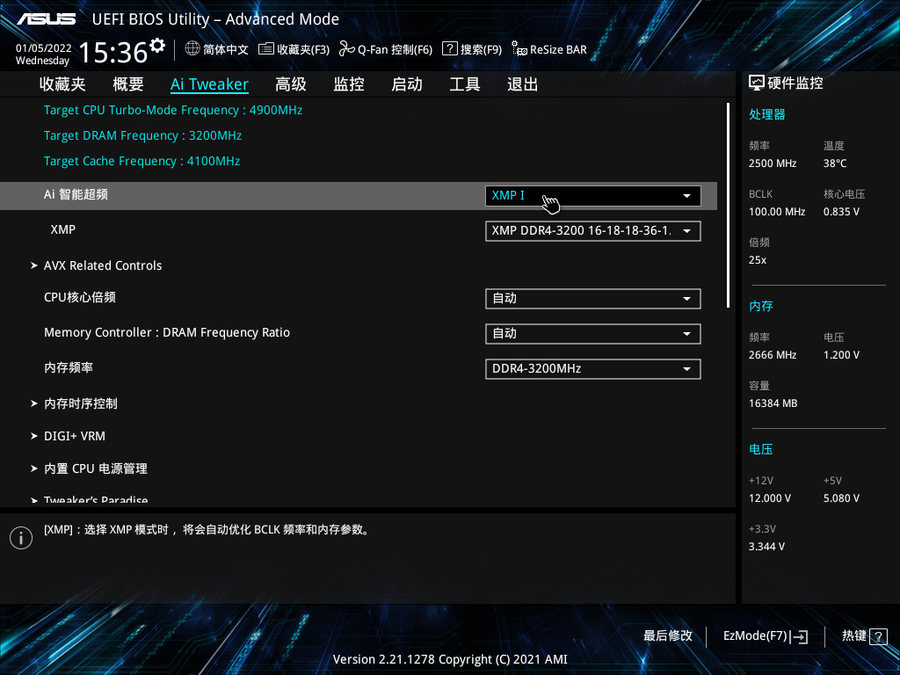The image size is (900, 675).
Task: Expand the DIGI+ VRM submenu
Action: (74, 436)
